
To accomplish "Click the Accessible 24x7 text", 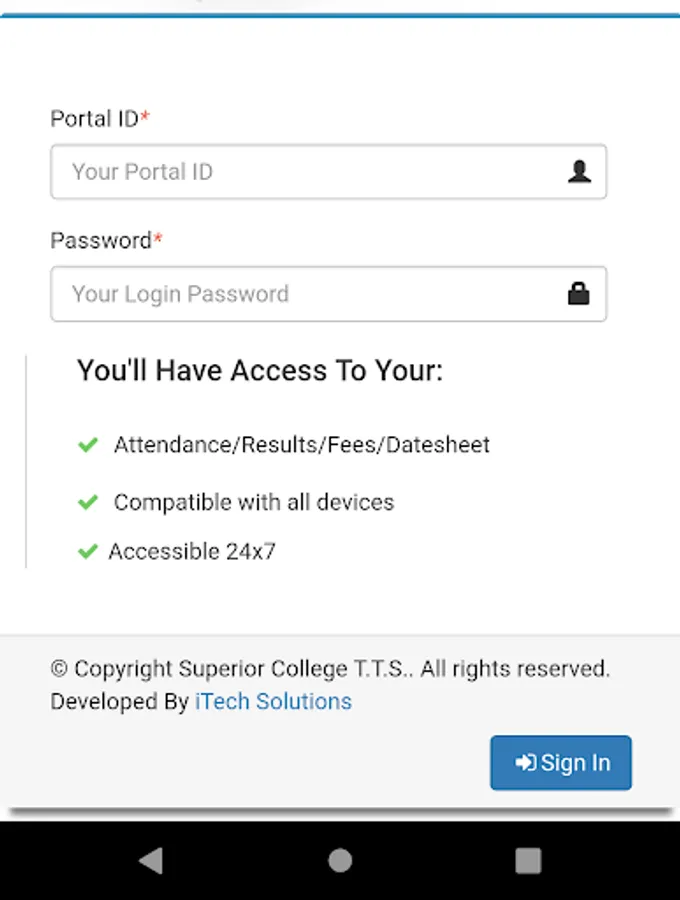I will (x=192, y=551).
